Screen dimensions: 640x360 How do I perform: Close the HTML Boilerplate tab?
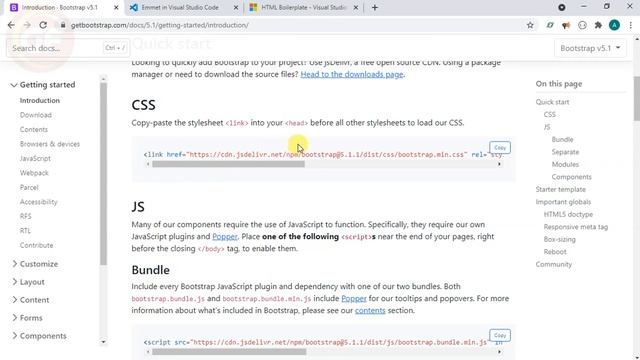point(356,8)
